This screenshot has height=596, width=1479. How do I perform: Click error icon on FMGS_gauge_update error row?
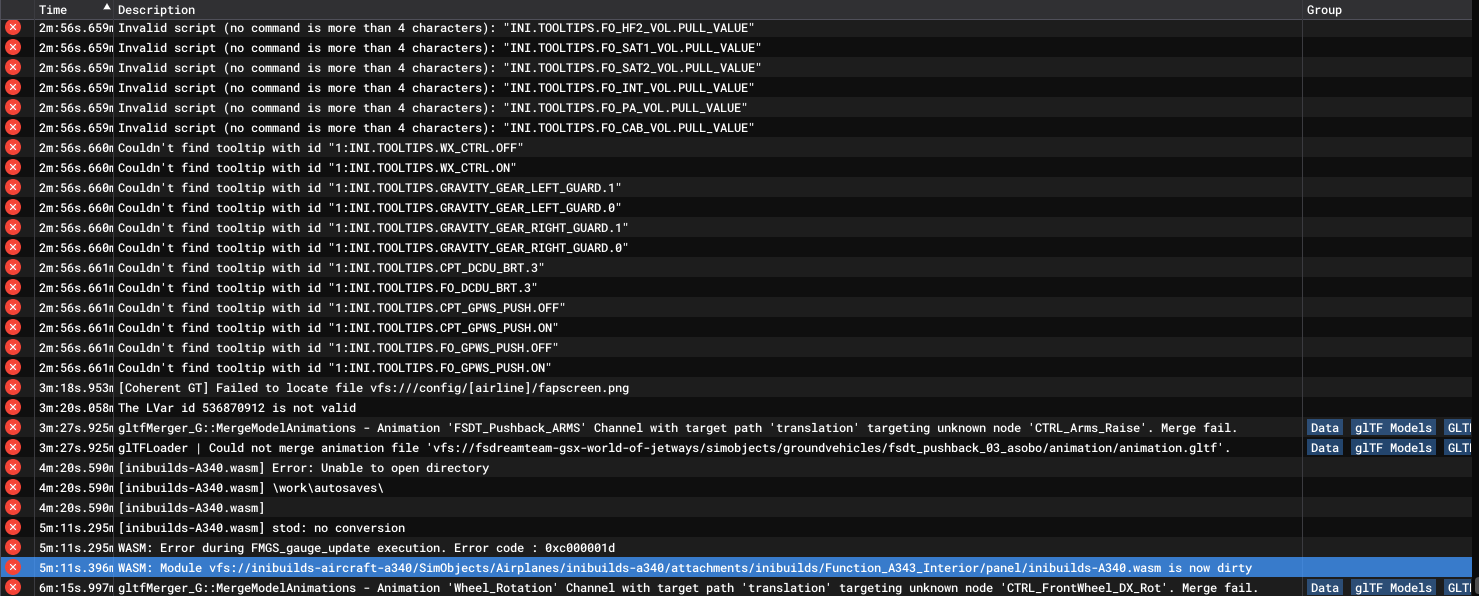[x=13, y=548]
